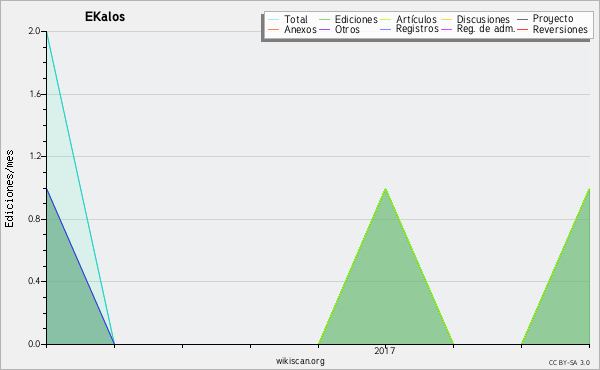Click the green peak above 2017
This screenshot has height=370, width=600.
385,189
